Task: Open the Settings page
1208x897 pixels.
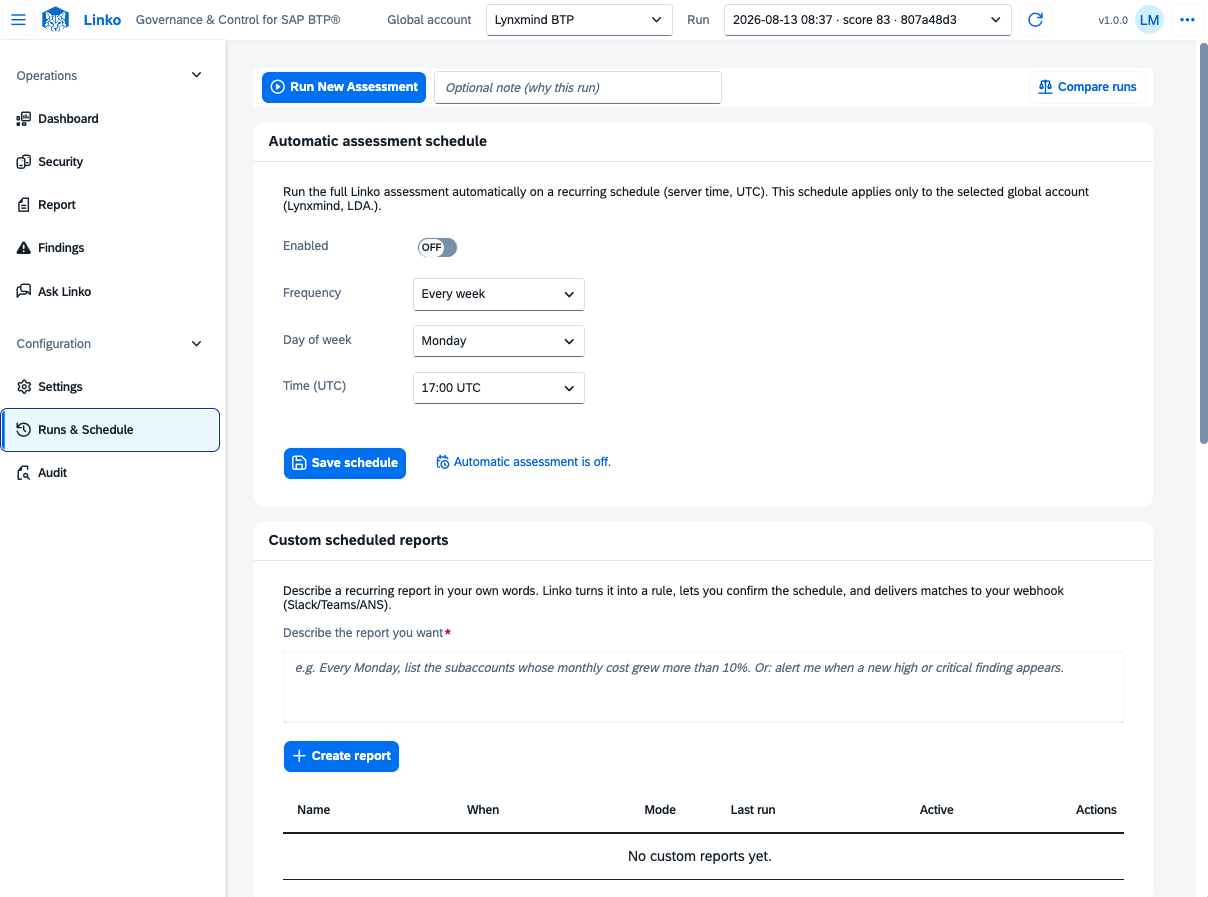Action: click(110, 387)
